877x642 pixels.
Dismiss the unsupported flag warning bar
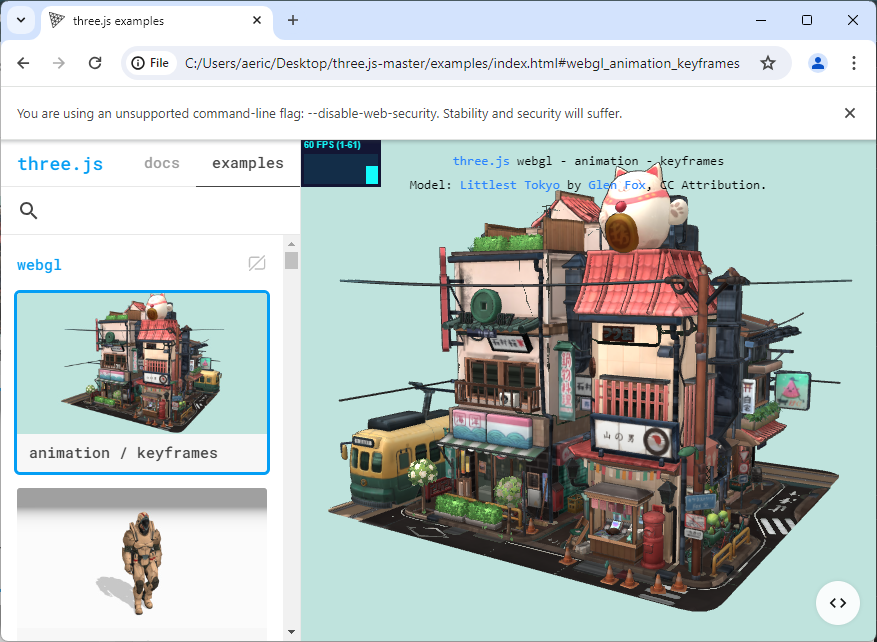[x=850, y=114]
